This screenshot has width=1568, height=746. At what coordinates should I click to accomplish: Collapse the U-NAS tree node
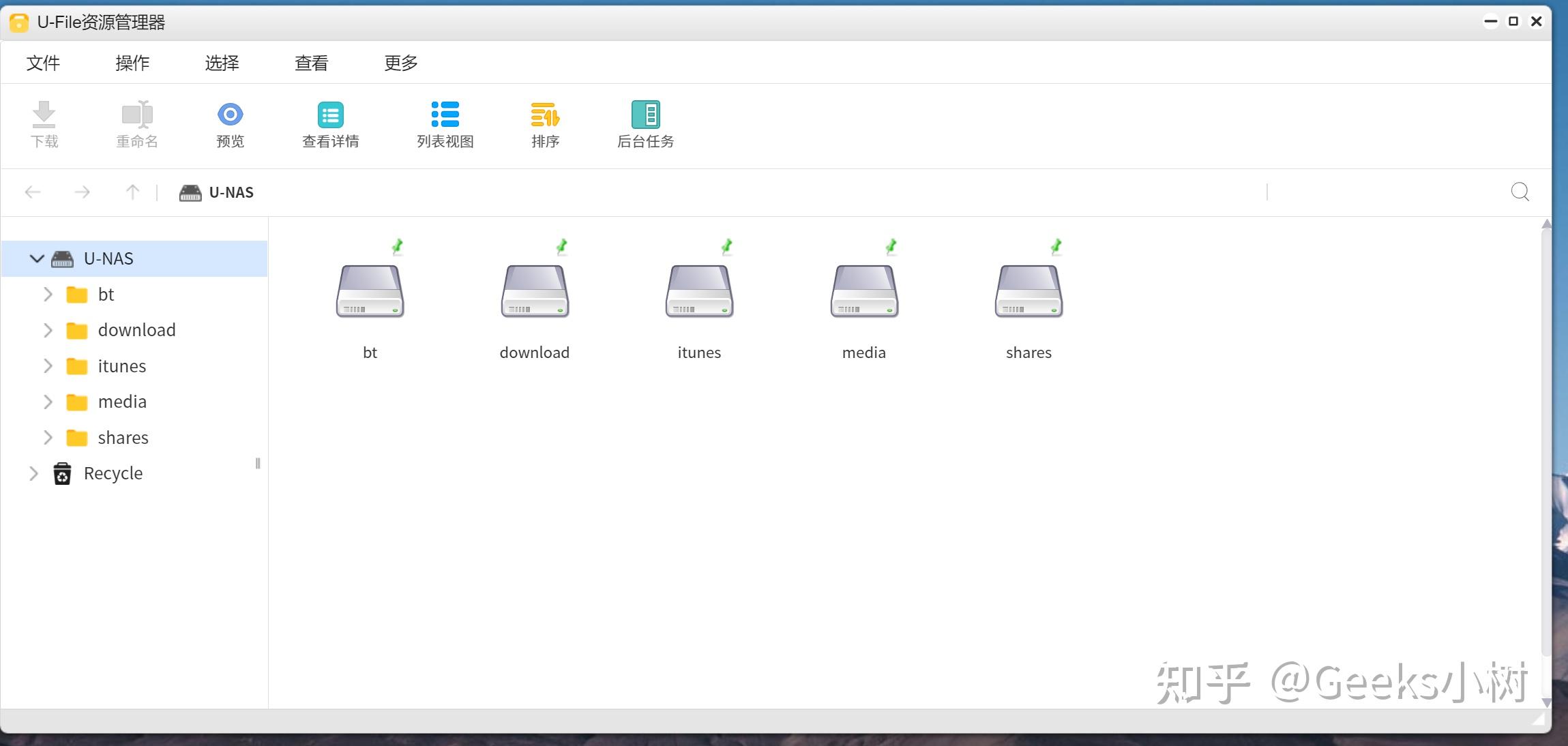click(x=37, y=258)
